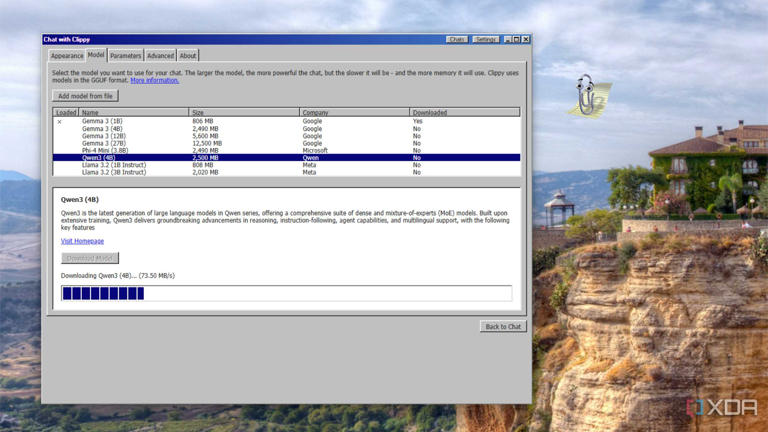This screenshot has height=432, width=768.
Task: Click the 5,600 MB size cell
Action: pos(205,136)
